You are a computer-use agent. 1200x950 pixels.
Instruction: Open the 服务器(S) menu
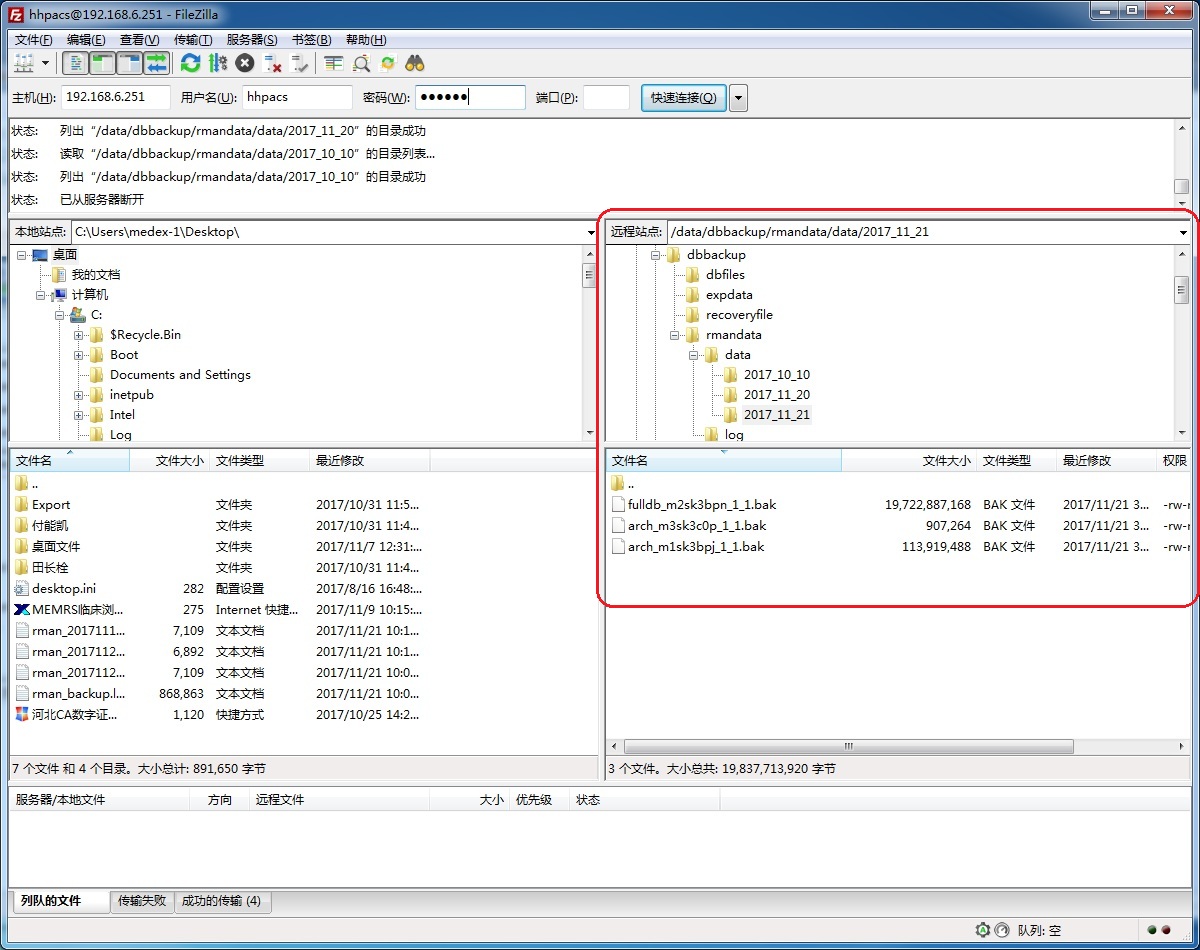(252, 40)
